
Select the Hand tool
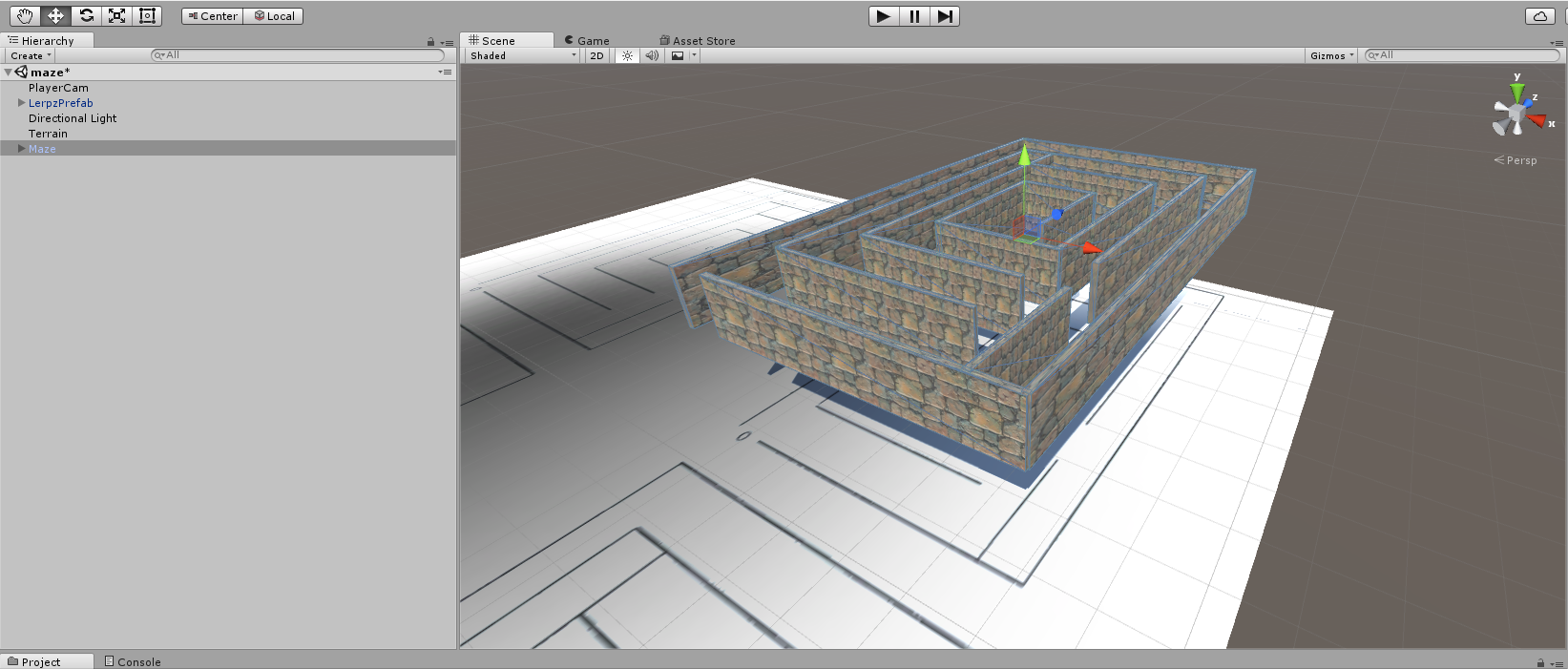[x=25, y=15]
